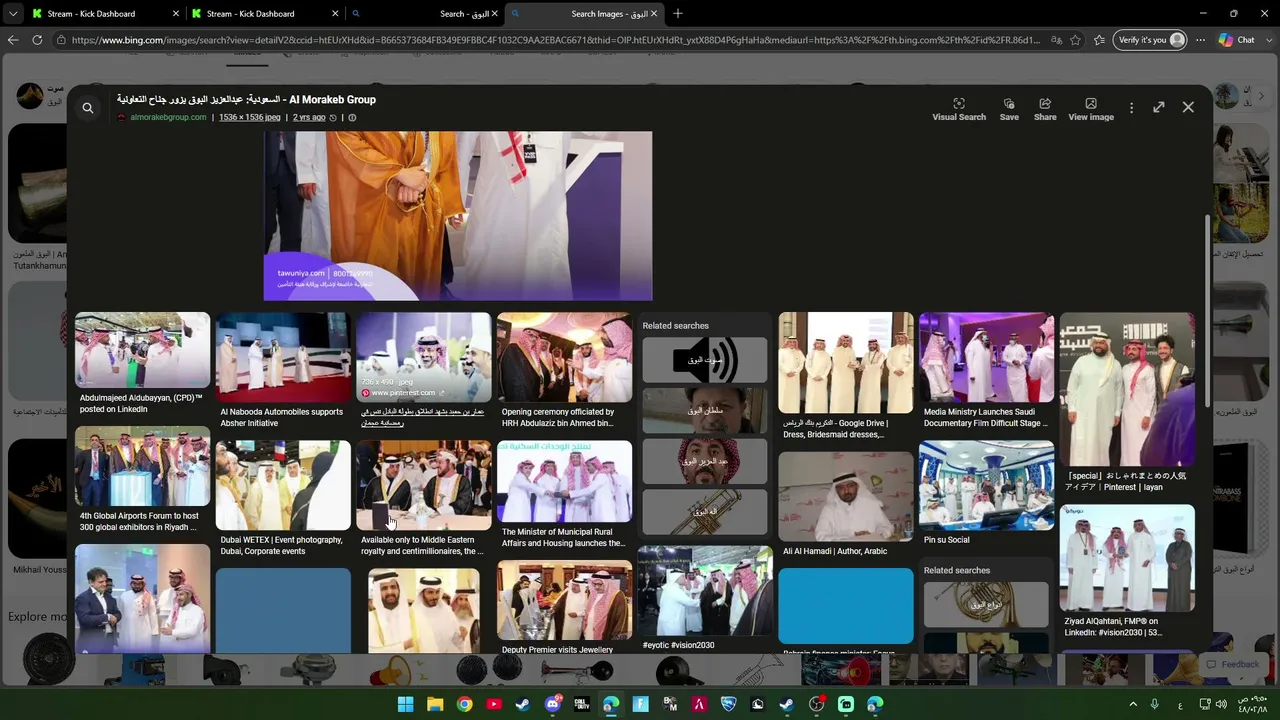Viewport: 1280px width, 720px height.
Task: Open Call of Duty from the taskbar
Action: [x=581, y=704]
